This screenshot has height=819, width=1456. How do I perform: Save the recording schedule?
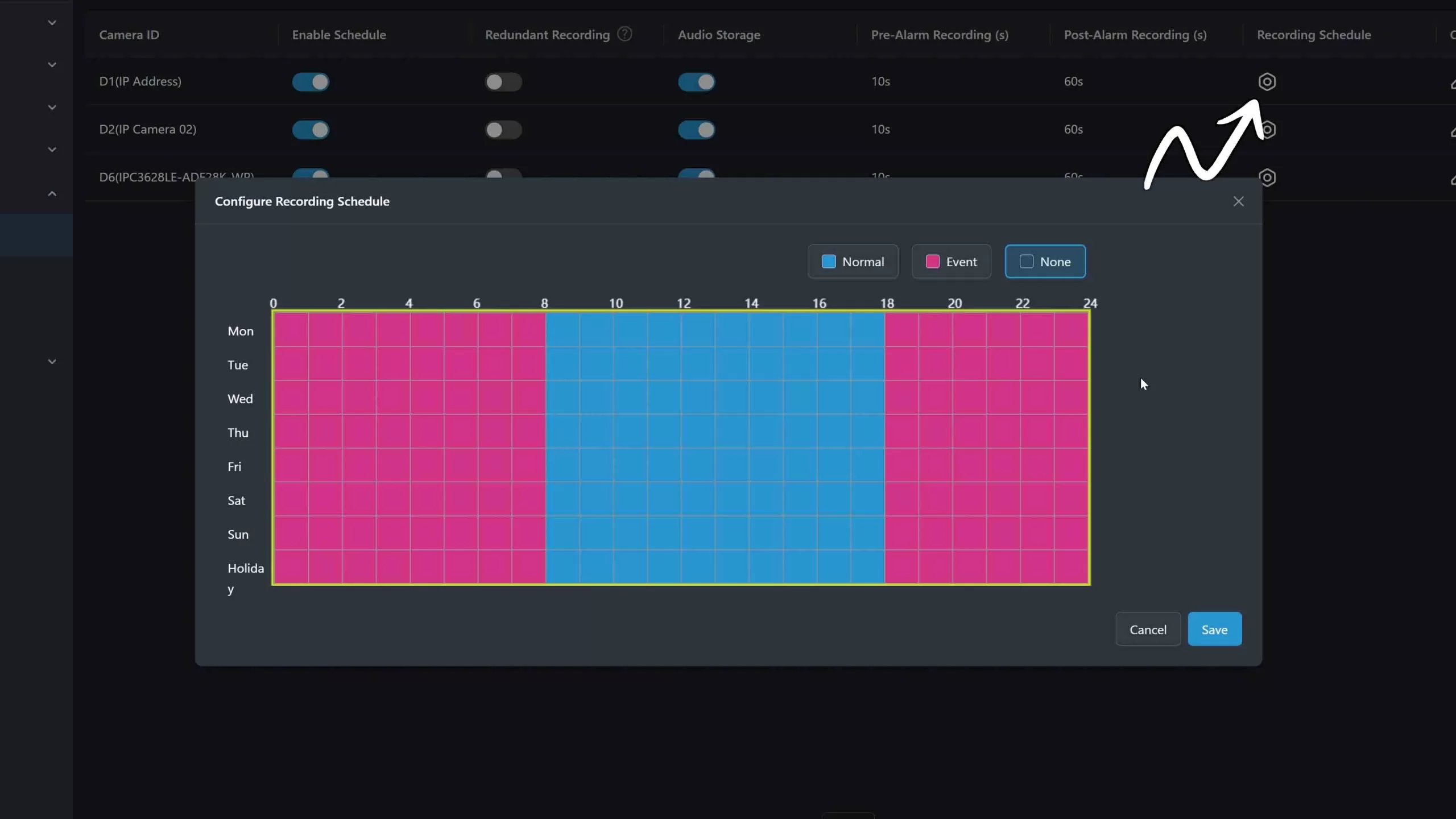(x=1214, y=629)
